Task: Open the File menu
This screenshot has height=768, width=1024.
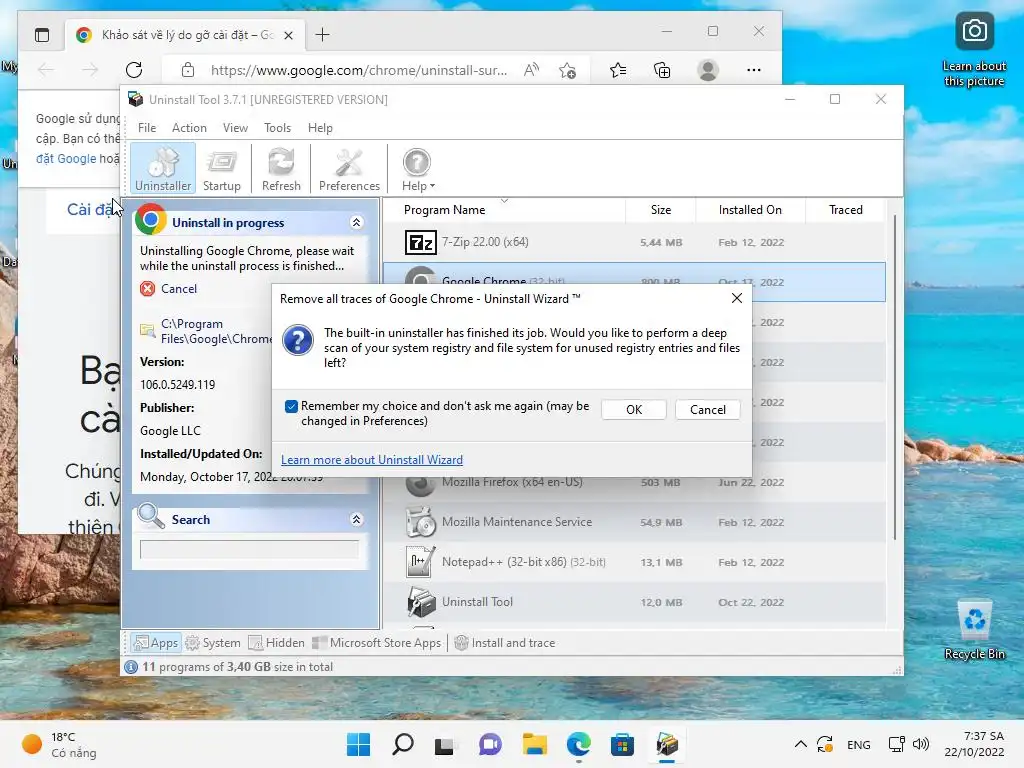Action: tap(147, 128)
